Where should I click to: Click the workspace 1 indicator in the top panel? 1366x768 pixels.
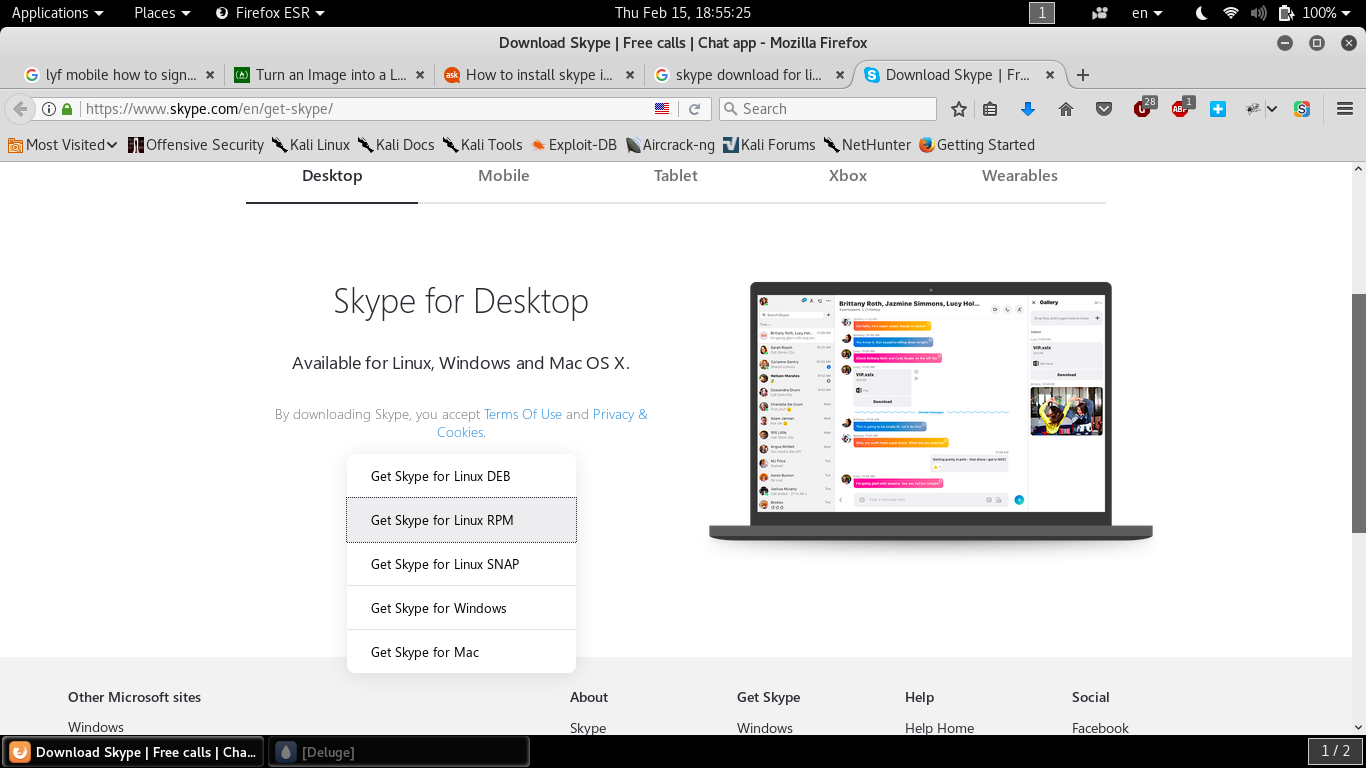pos(1042,13)
